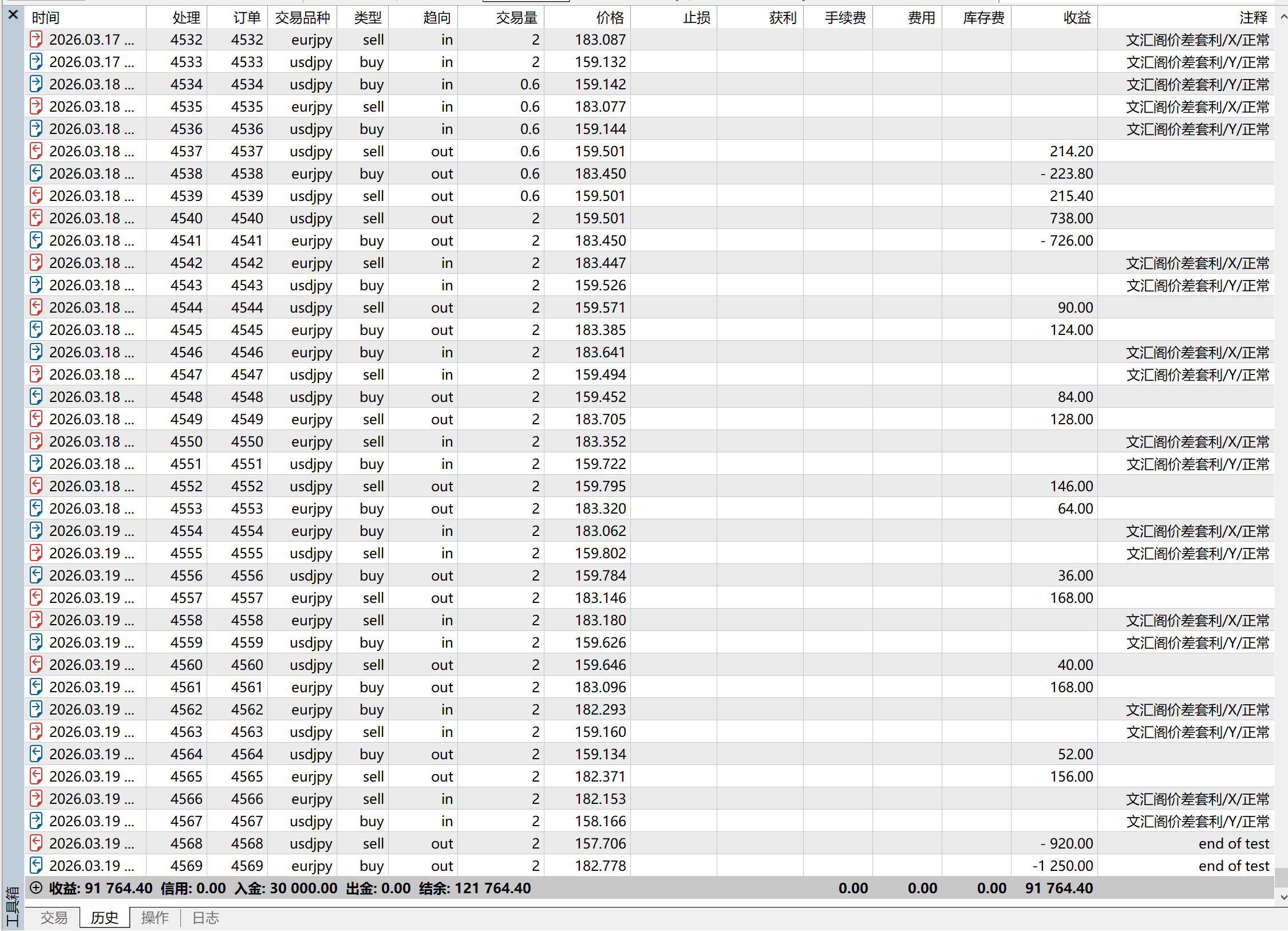The image size is (1288, 931).
Task: Click the deal icon for order 4532
Action: tap(36, 40)
